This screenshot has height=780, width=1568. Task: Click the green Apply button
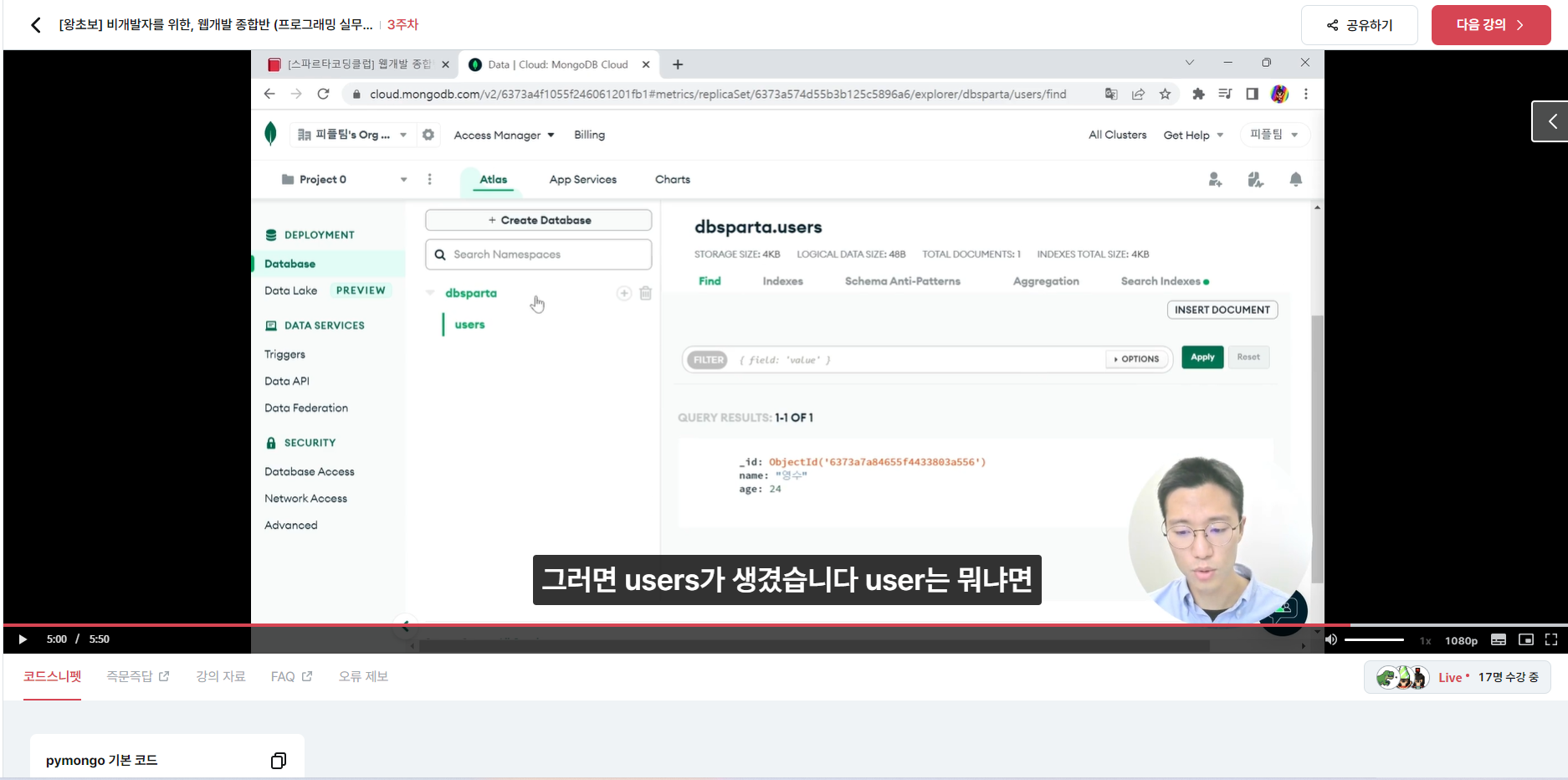point(1202,357)
